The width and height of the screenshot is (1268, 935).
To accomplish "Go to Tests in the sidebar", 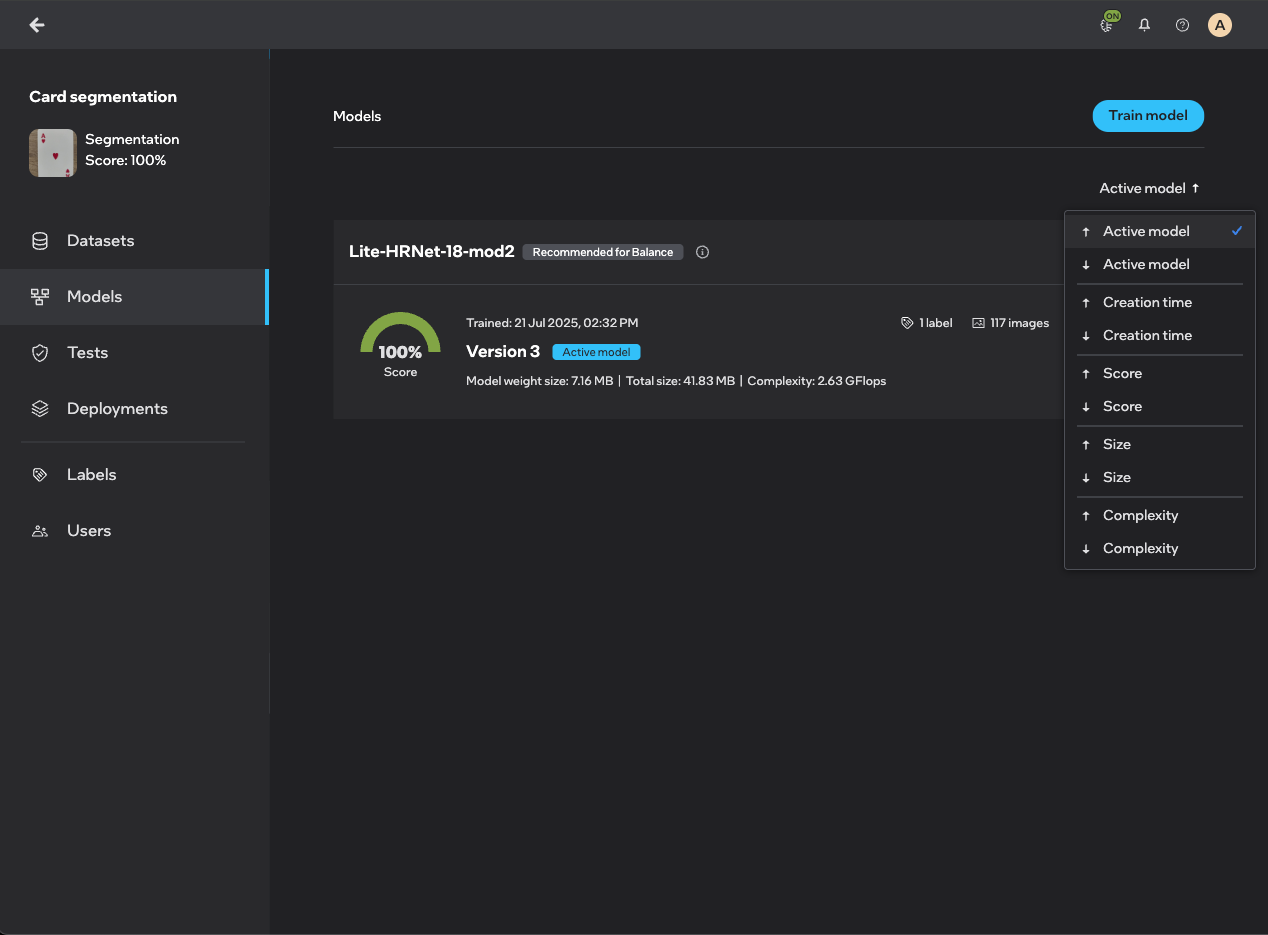I will pos(87,353).
